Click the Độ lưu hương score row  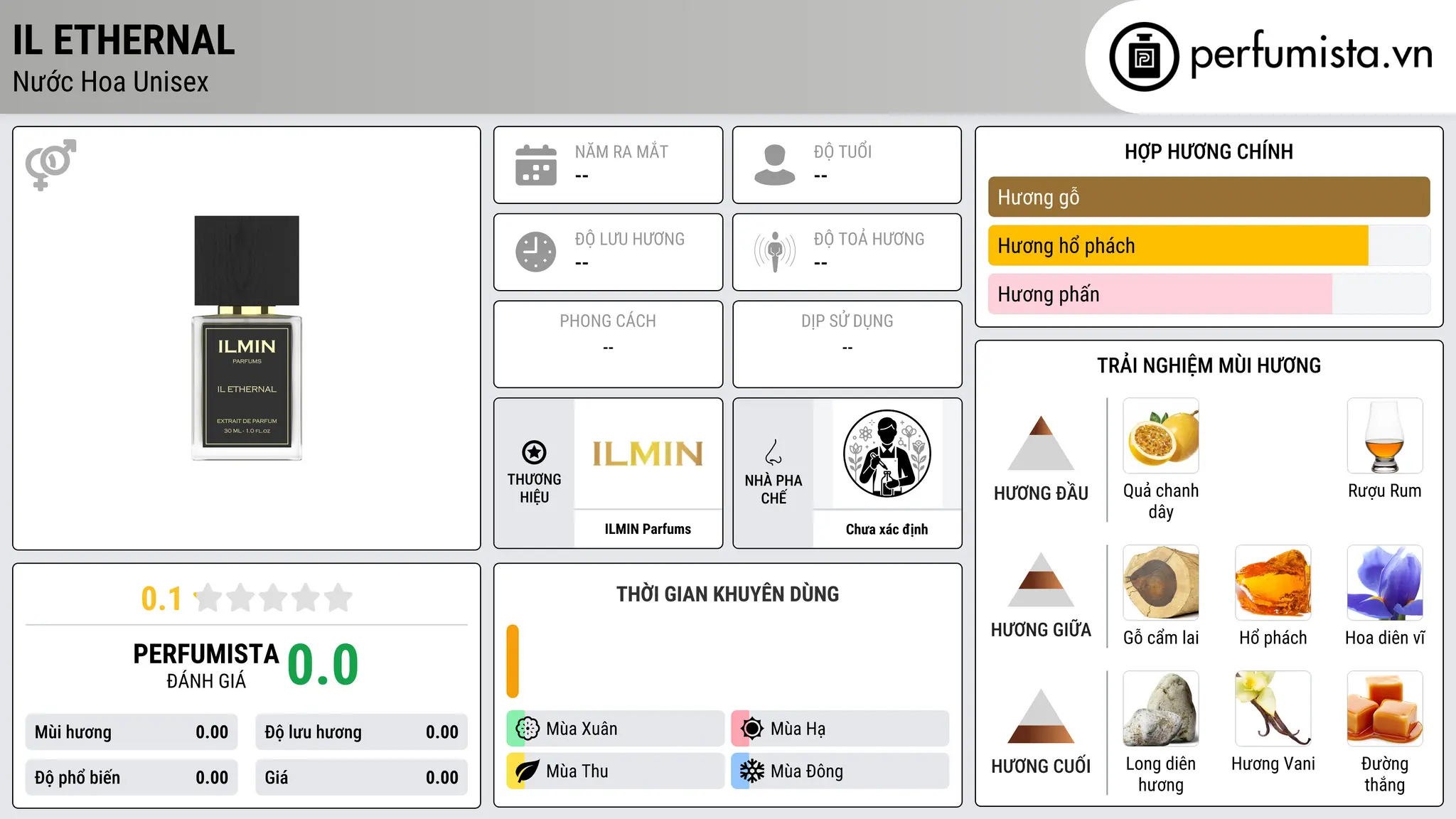[x=361, y=732]
